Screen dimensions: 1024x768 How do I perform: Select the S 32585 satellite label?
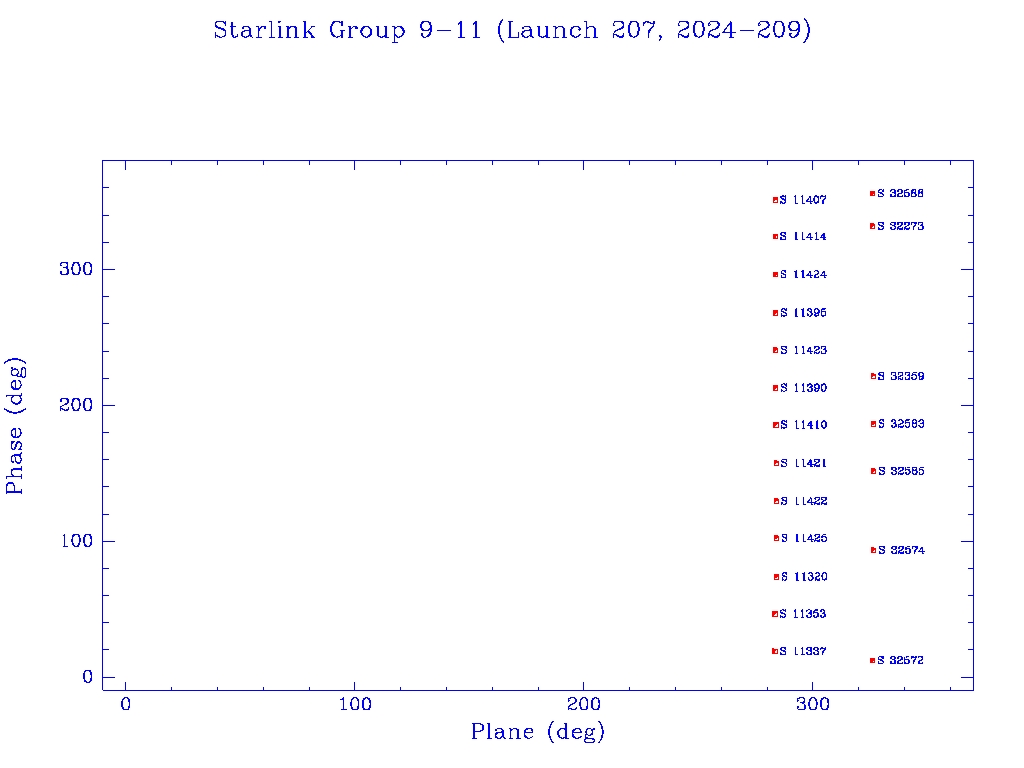tap(901, 471)
